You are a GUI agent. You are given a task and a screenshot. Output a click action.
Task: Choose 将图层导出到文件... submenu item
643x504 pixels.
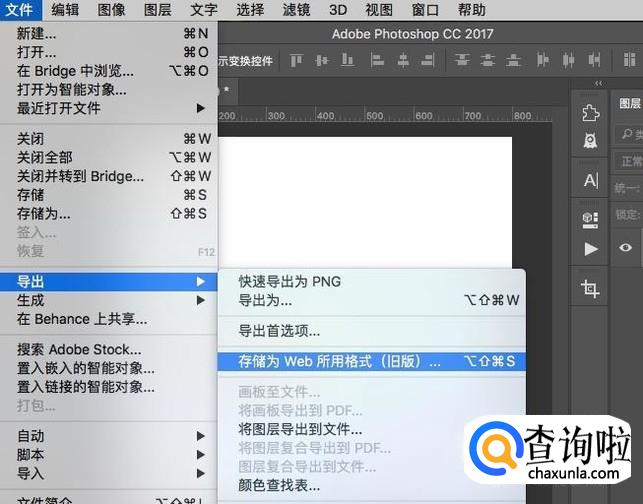[x=372, y=429]
